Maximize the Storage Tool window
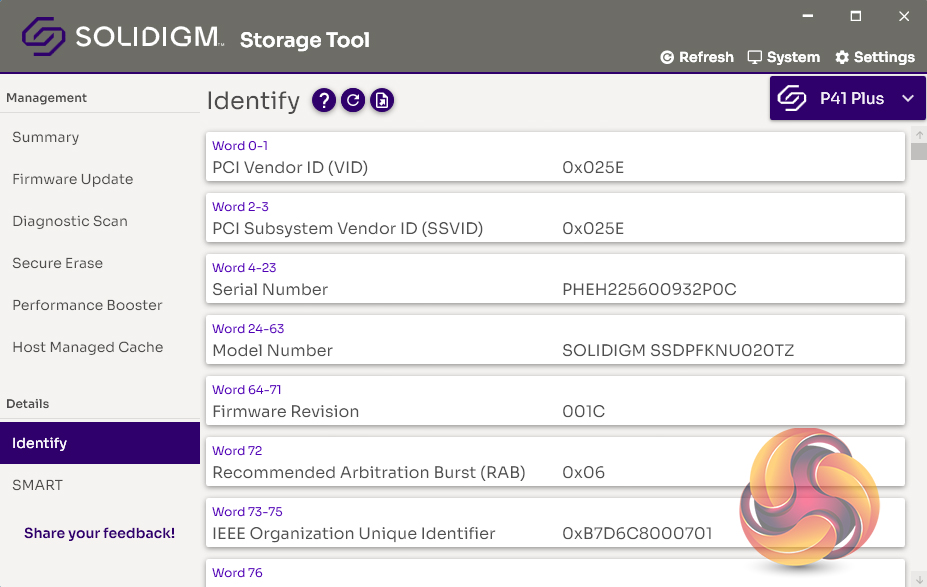Viewport: 927px width, 587px height. point(856,17)
